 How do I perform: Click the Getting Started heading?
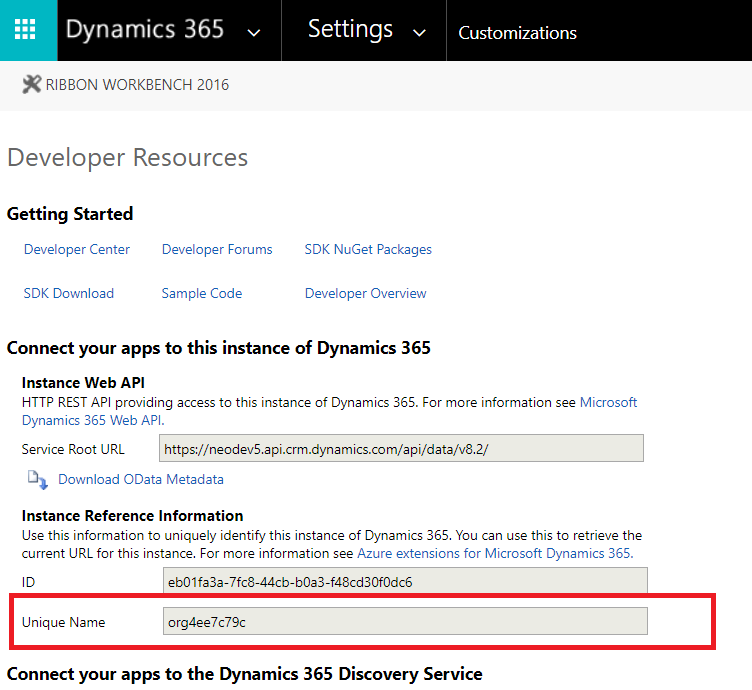coord(70,214)
